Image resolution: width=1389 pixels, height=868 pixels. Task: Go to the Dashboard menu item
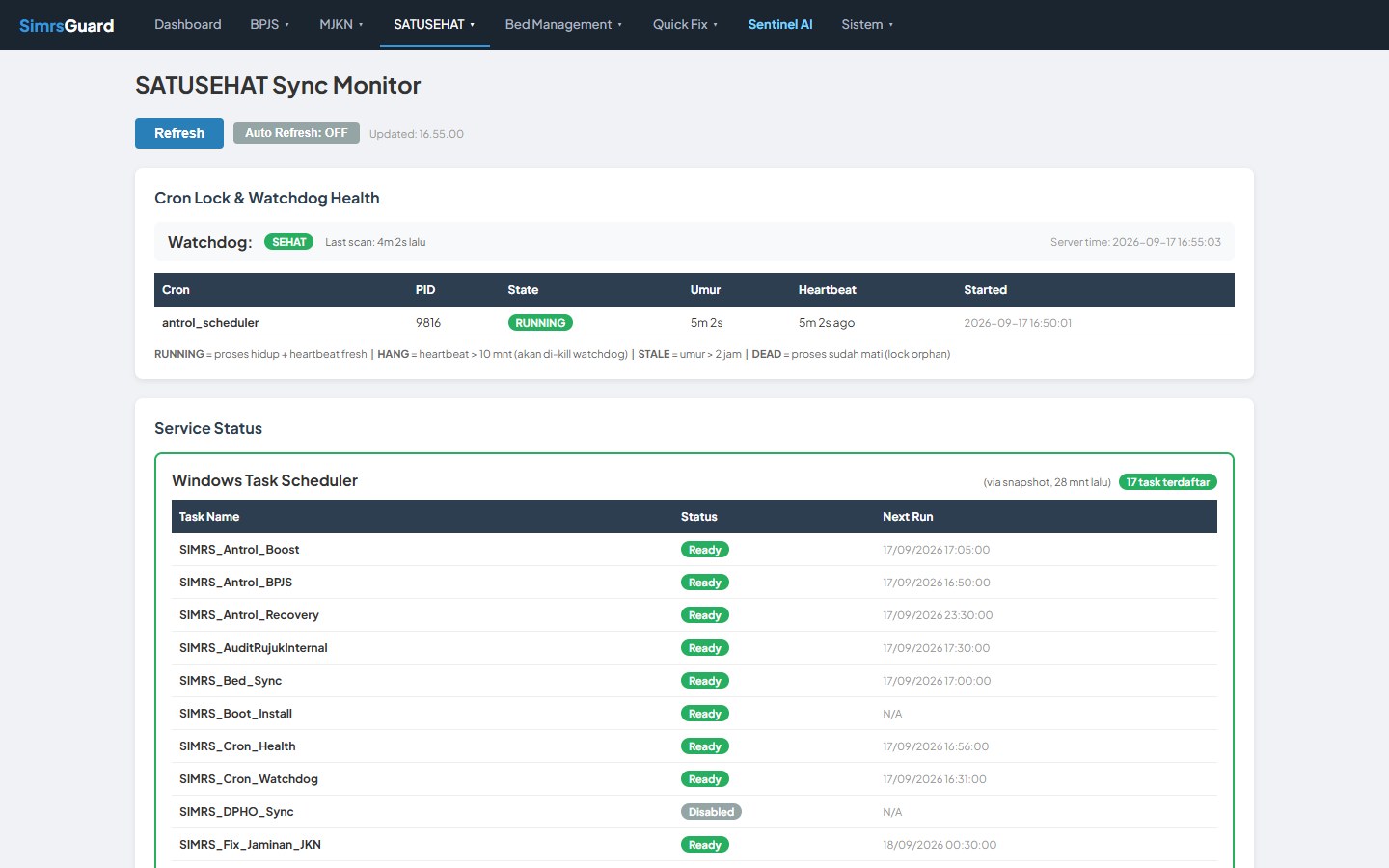[188, 24]
